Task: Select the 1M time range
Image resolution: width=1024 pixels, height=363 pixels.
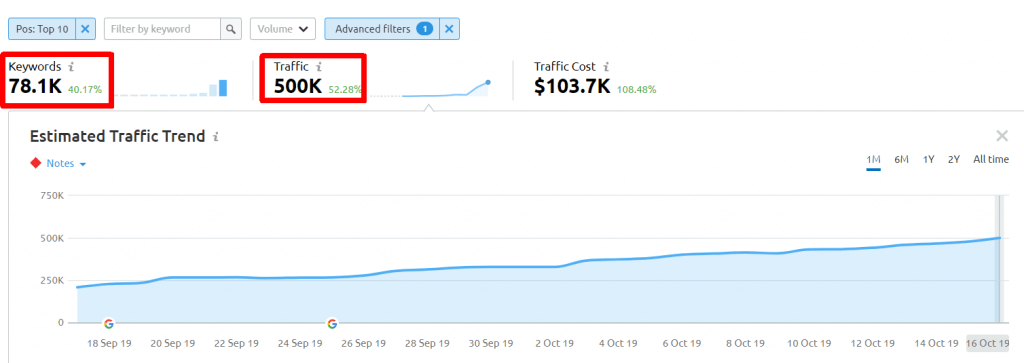Action: coord(874,160)
